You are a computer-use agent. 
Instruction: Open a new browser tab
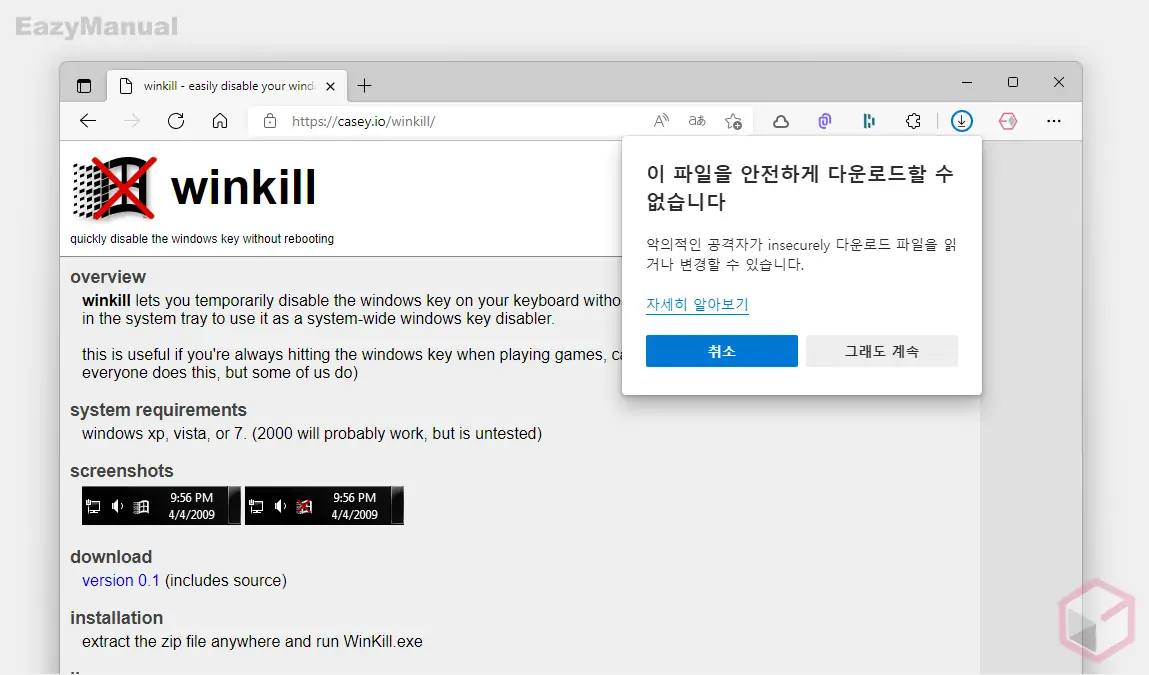(x=364, y=85)
